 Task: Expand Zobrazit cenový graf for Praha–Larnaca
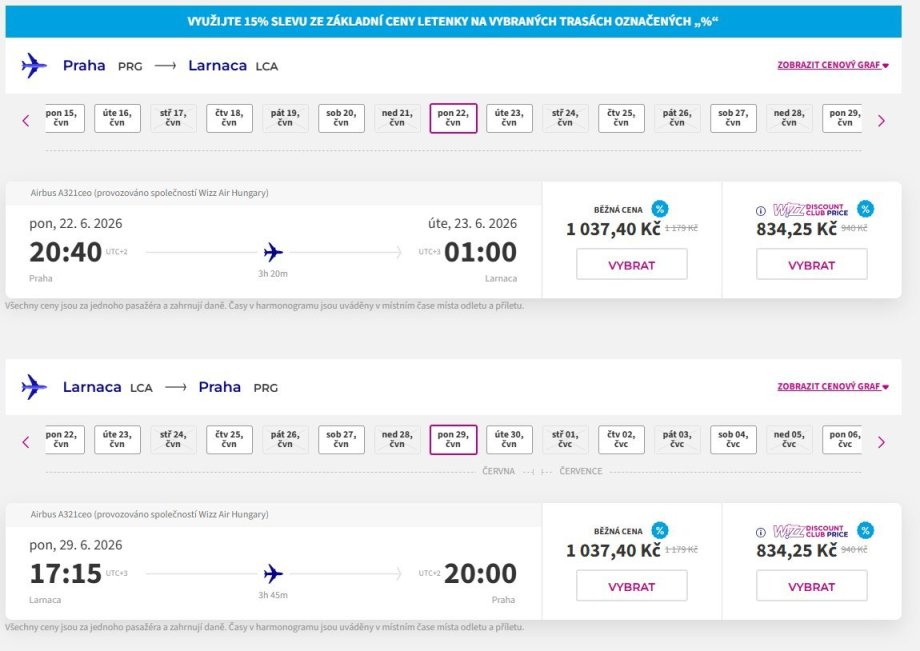(x=832, y=65)
